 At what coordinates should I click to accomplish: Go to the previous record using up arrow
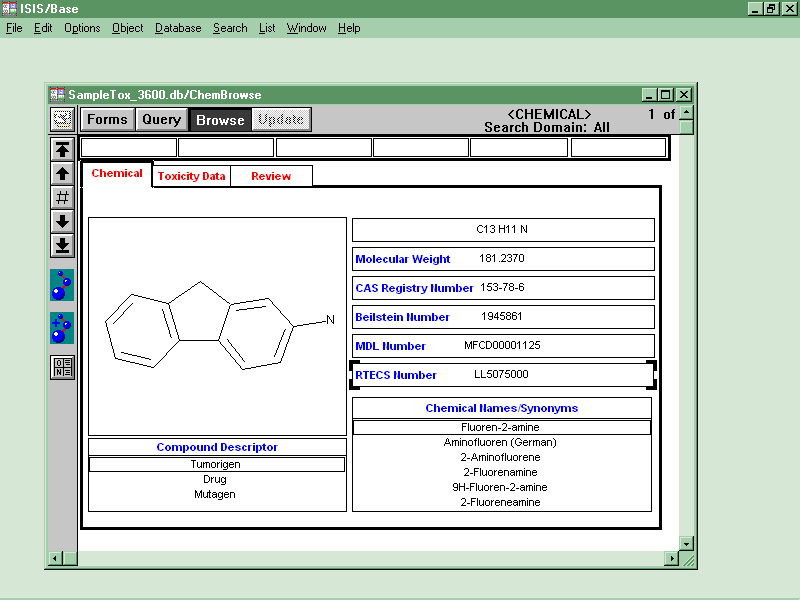pyautogui.click(x=62, y=174)
